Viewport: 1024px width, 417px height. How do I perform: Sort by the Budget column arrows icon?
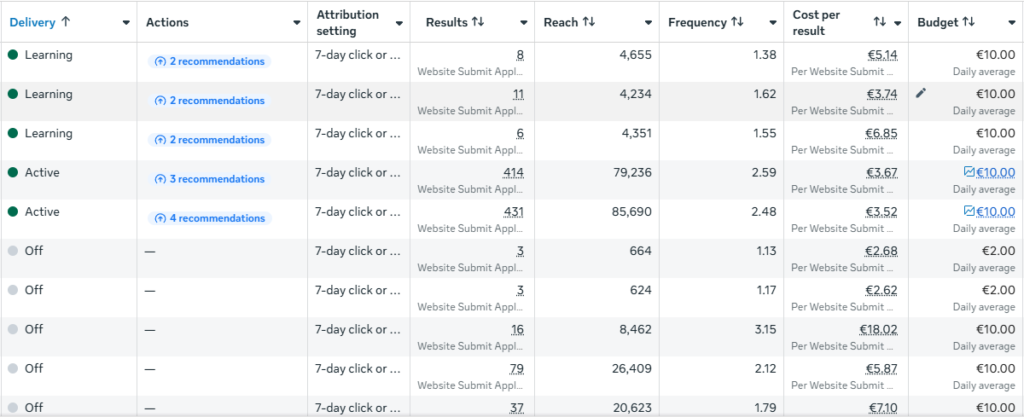pyautogui.click(x=968, y=22)
